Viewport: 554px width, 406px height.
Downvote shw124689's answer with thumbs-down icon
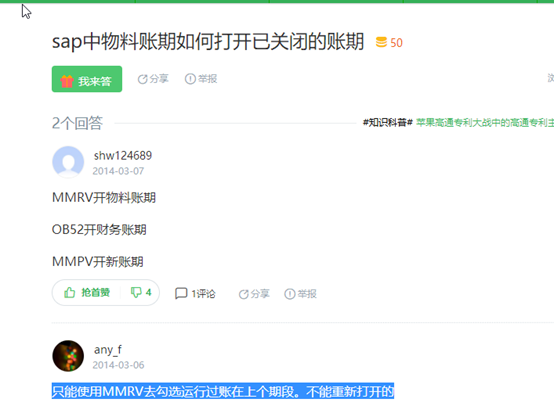[136, 293]
